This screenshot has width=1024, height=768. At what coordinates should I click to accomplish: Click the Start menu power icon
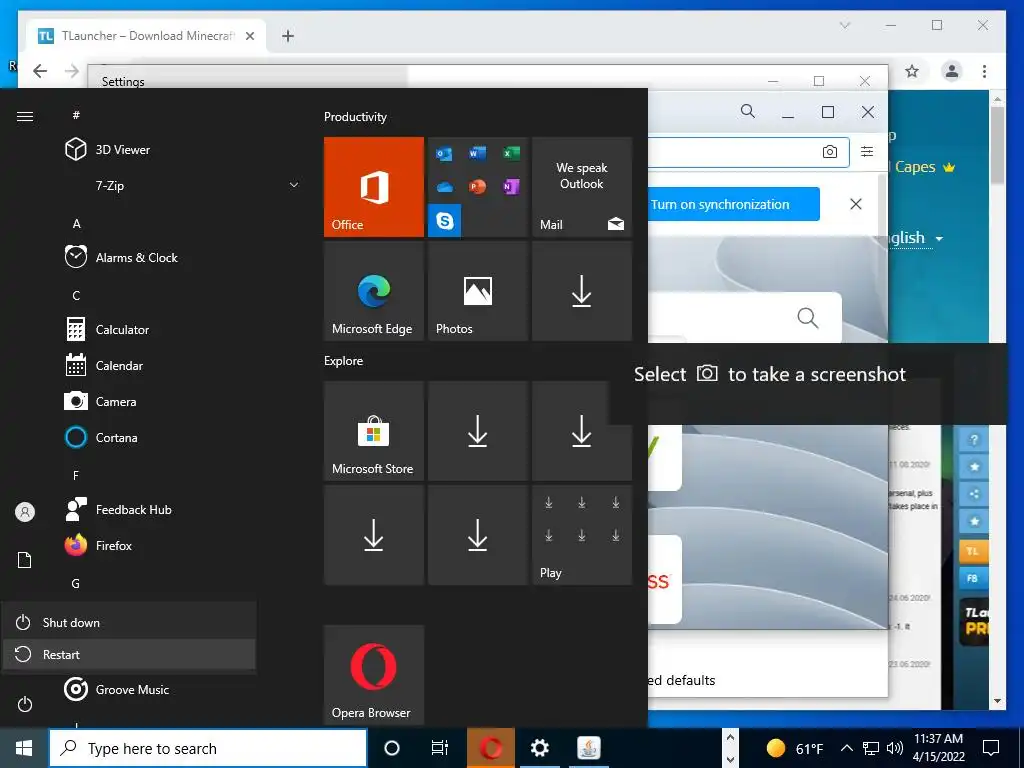coord(25,704)
